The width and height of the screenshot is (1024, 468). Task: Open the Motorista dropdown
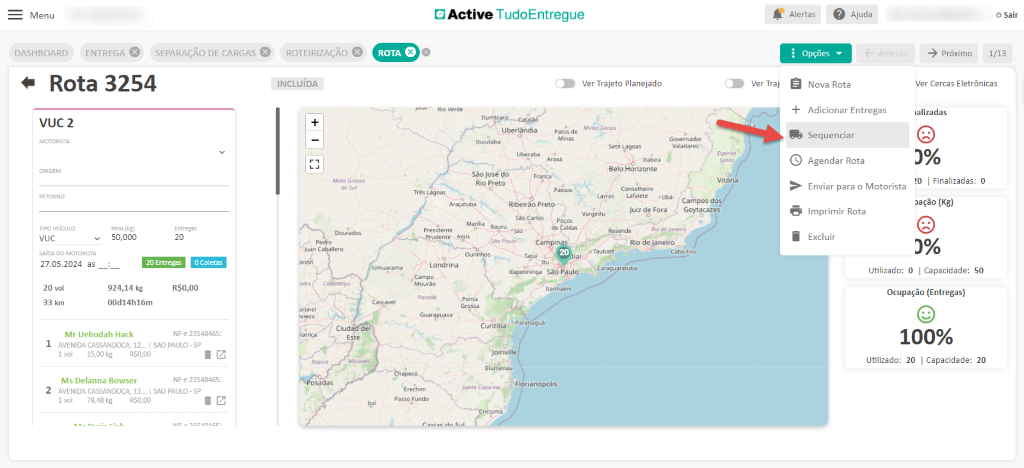pos(134,152)
